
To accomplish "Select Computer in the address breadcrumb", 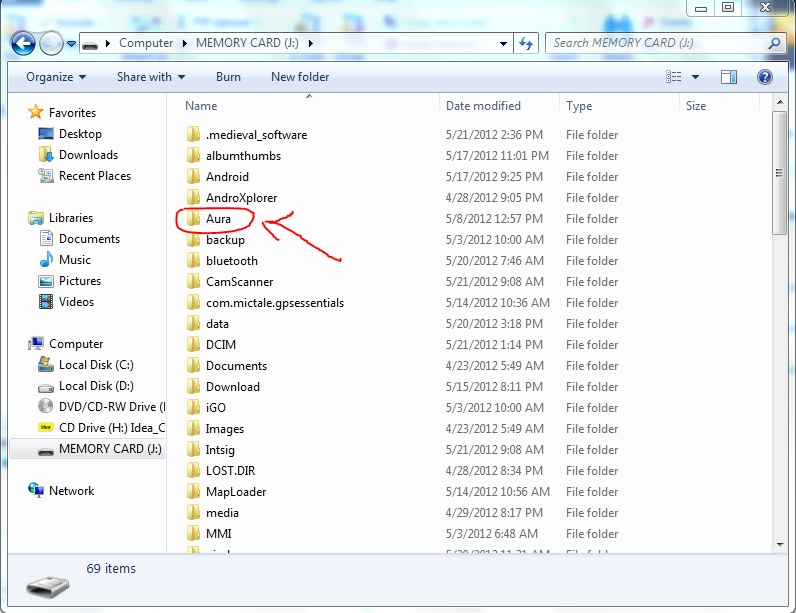I will 146,44.
